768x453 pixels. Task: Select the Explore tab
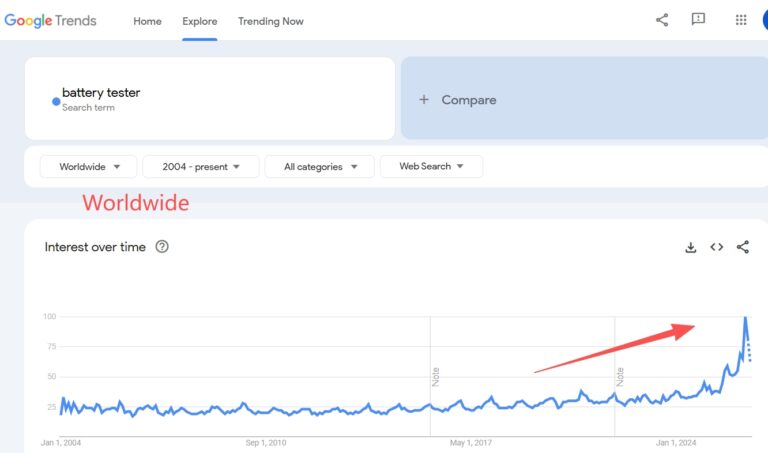200,21
